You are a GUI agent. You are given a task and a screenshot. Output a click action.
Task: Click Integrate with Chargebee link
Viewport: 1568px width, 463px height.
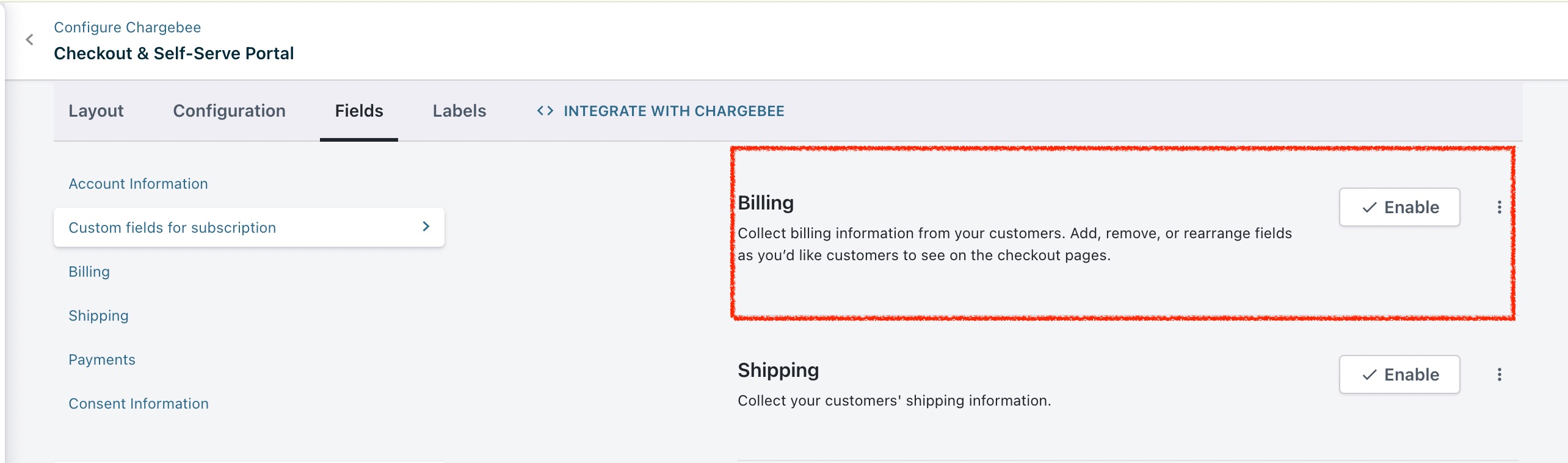[673, 111]
